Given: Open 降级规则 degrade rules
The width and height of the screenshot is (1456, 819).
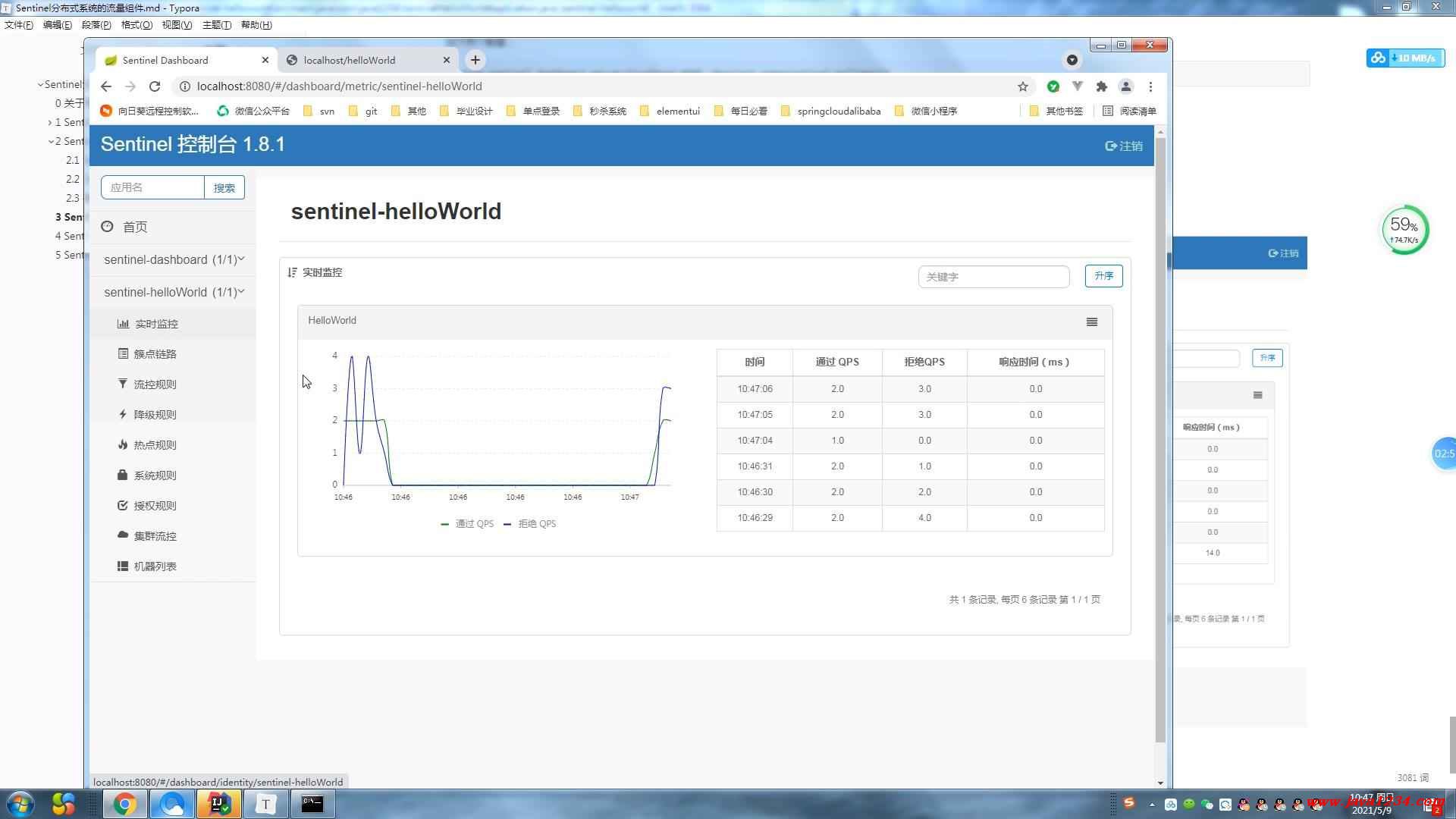Looking at the screenshot, I should click(155, 415).
